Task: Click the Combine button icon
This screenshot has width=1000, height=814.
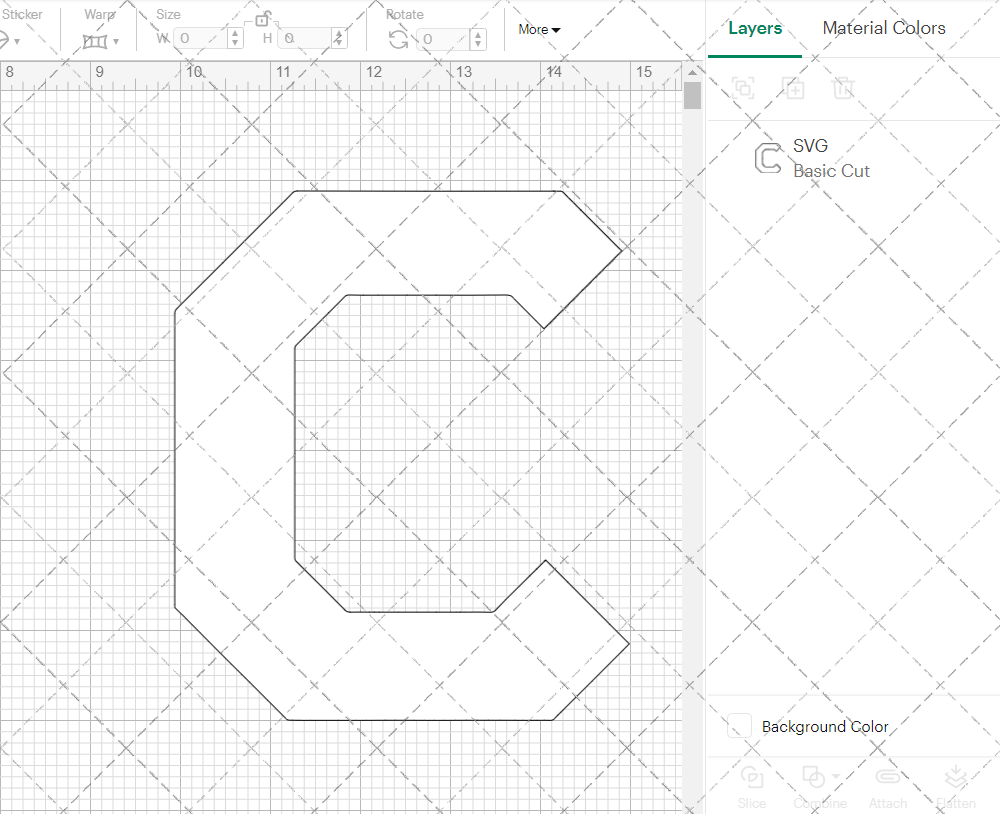Action: [813, 777]
